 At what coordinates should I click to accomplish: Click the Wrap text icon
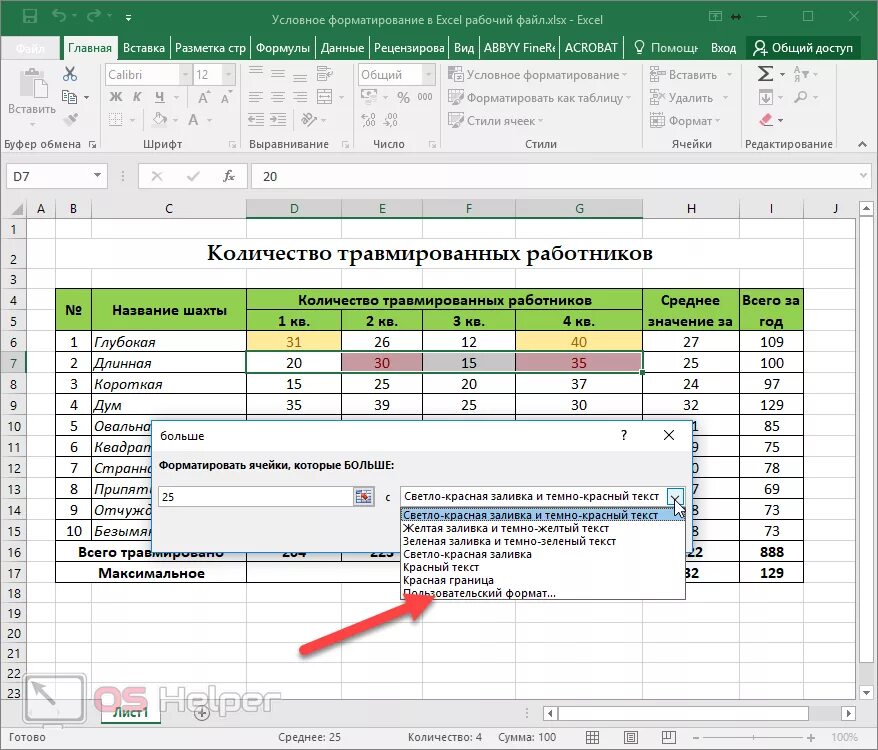pyautogui.click(x=325, y=74)
